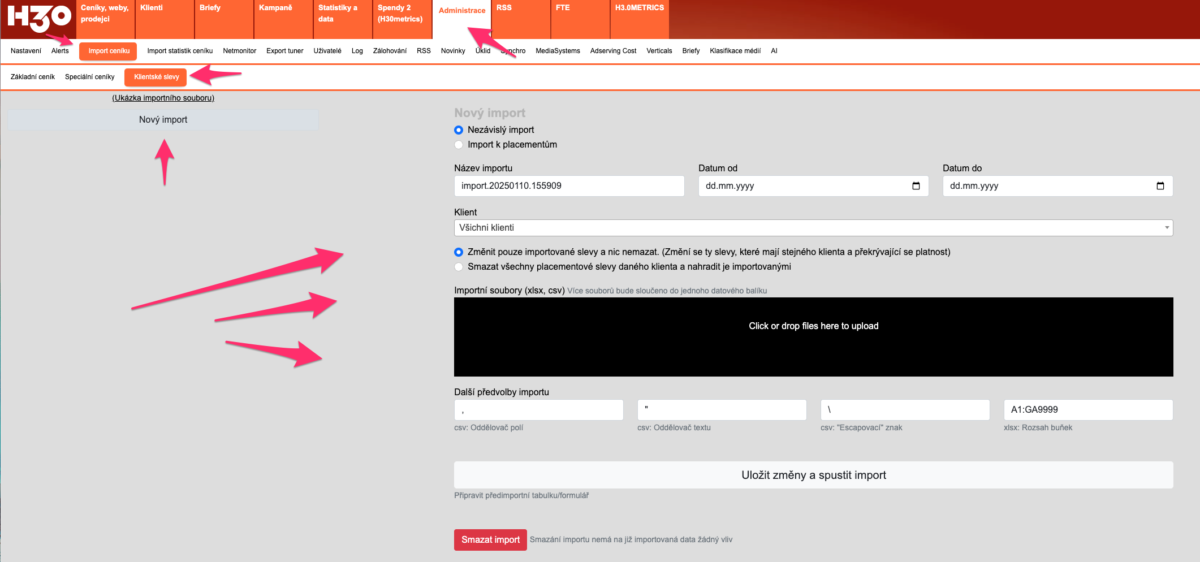Screen dimensions: 1200x562
Task: Open the Administrace tab
Action: click(x=462, y=10)
